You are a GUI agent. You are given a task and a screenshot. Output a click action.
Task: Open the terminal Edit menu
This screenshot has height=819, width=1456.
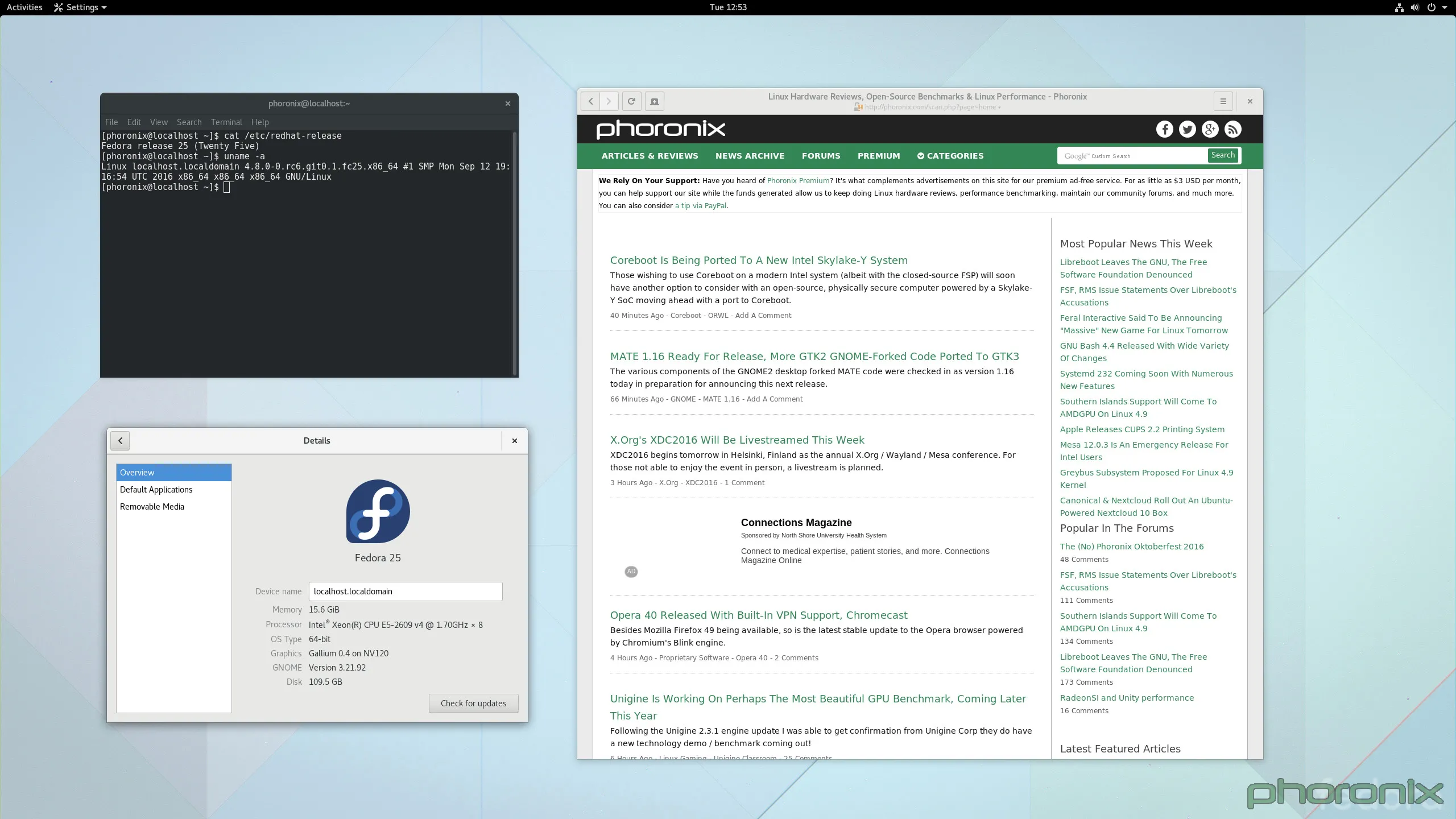pos(134,122)
